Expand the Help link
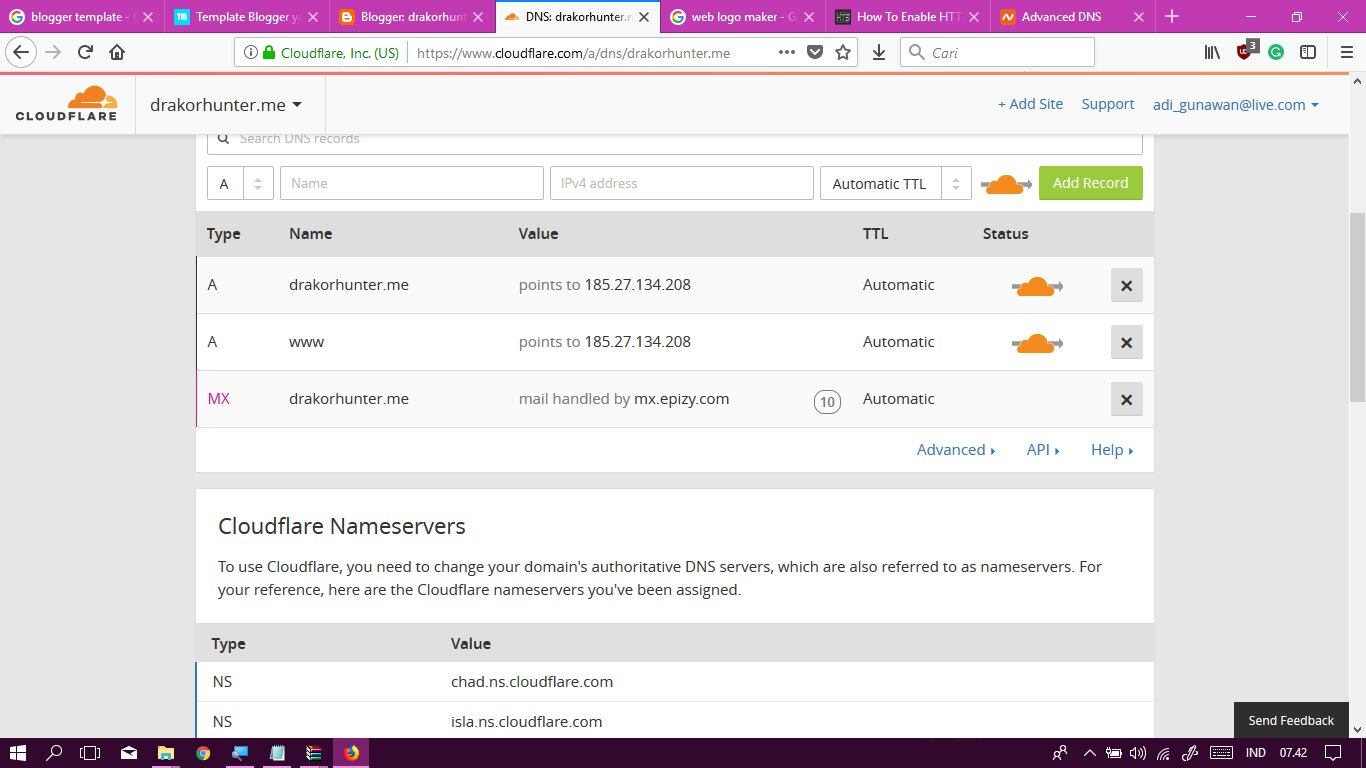Image resolution: width=1366 pixels, height=768 pixels. click(x=1112, y=450)
